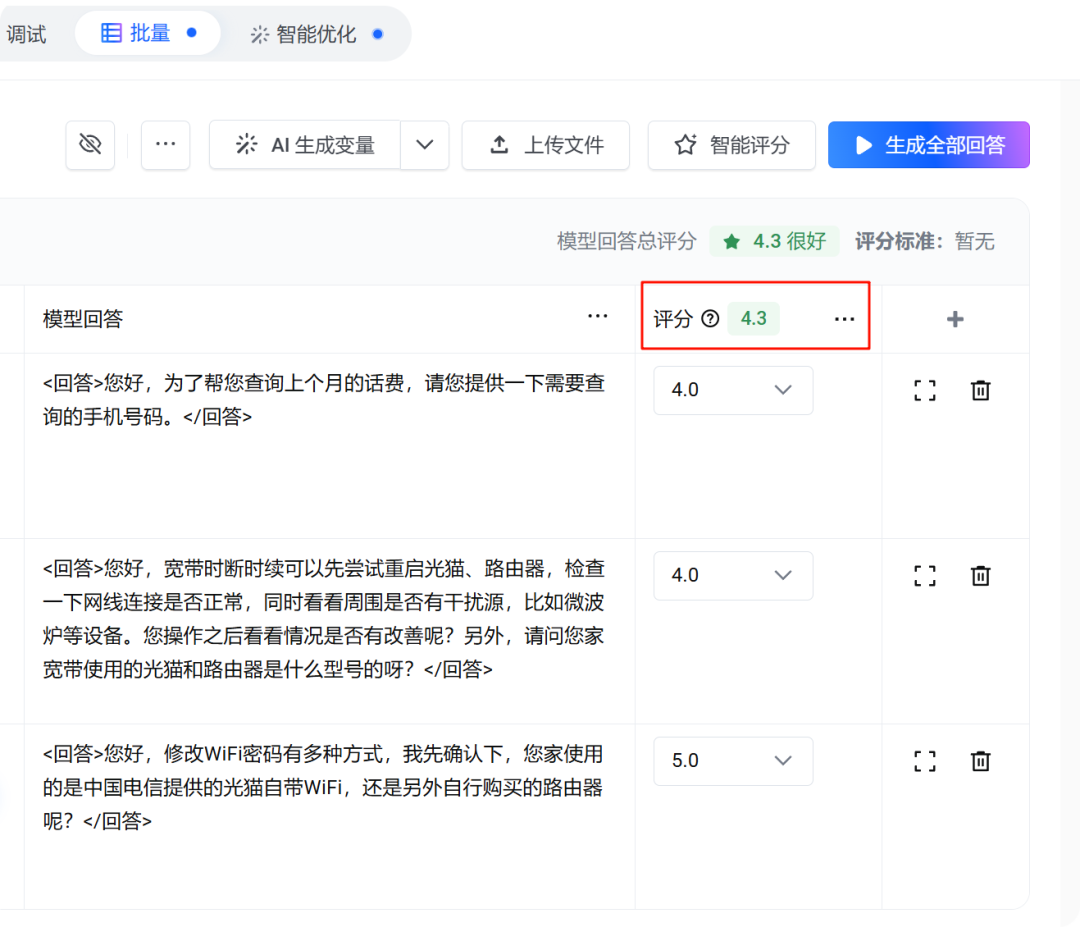Click the 评分 help question-mark icon

point(710,319)
